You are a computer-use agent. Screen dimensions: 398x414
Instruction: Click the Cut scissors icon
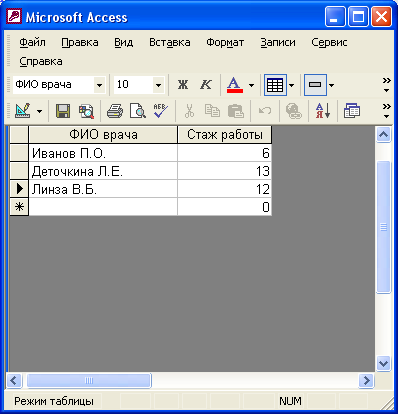[x=189, y=111]
